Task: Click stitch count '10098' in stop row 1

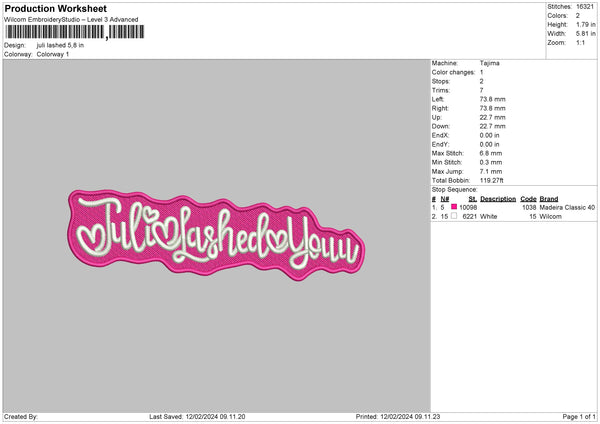Action: coord(468,207)
